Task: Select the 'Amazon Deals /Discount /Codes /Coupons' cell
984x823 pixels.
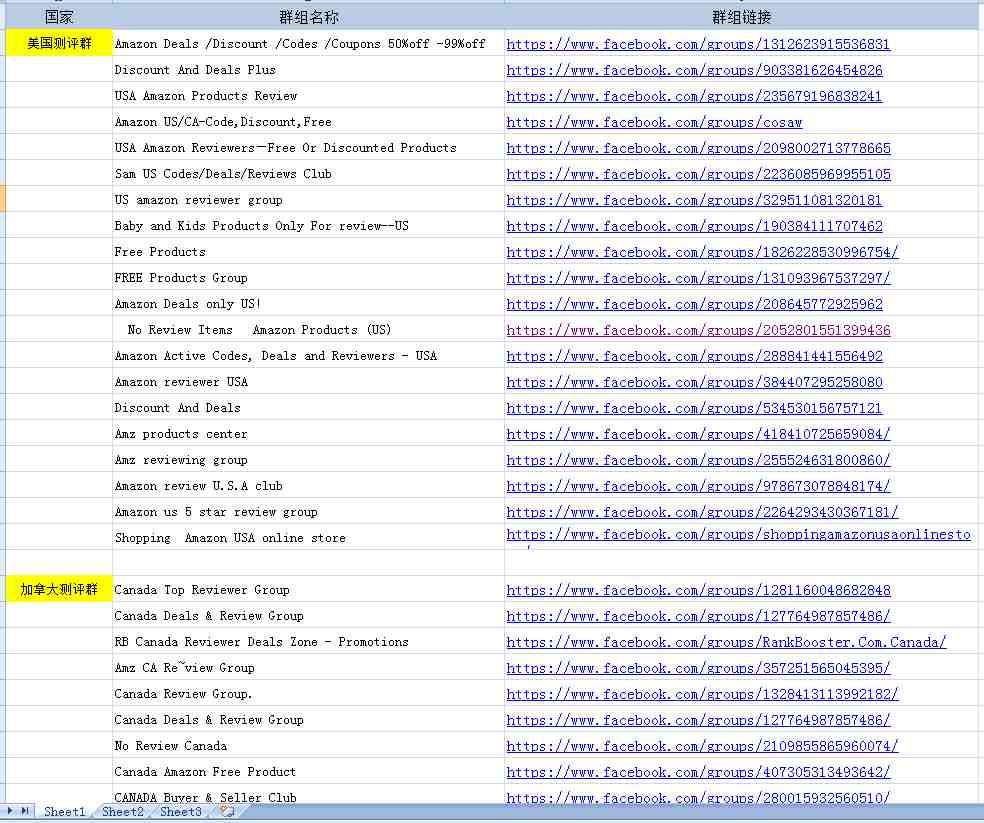Action: coord(308,43)
